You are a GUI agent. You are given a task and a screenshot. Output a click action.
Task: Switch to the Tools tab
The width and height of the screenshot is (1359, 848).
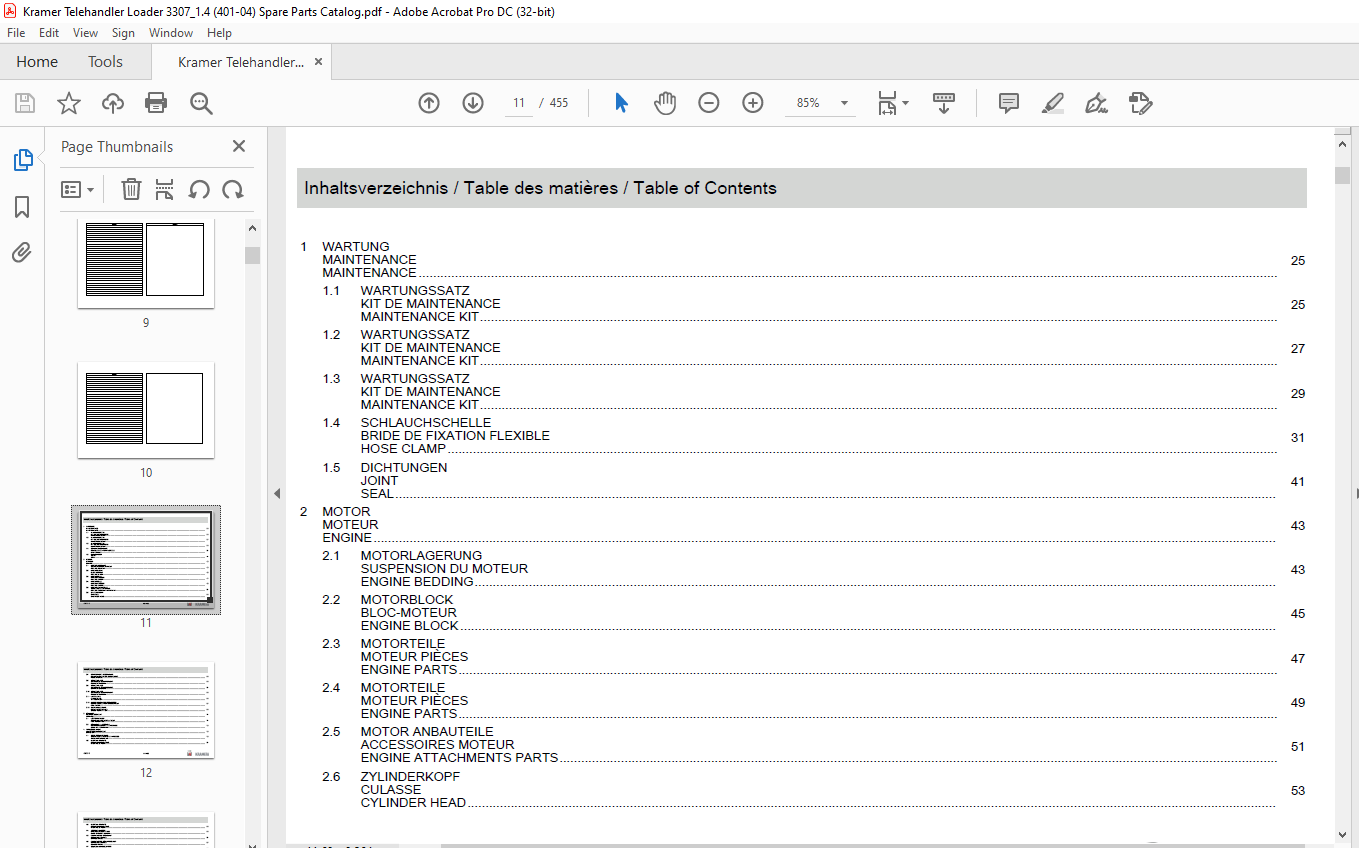click(105, 62)
